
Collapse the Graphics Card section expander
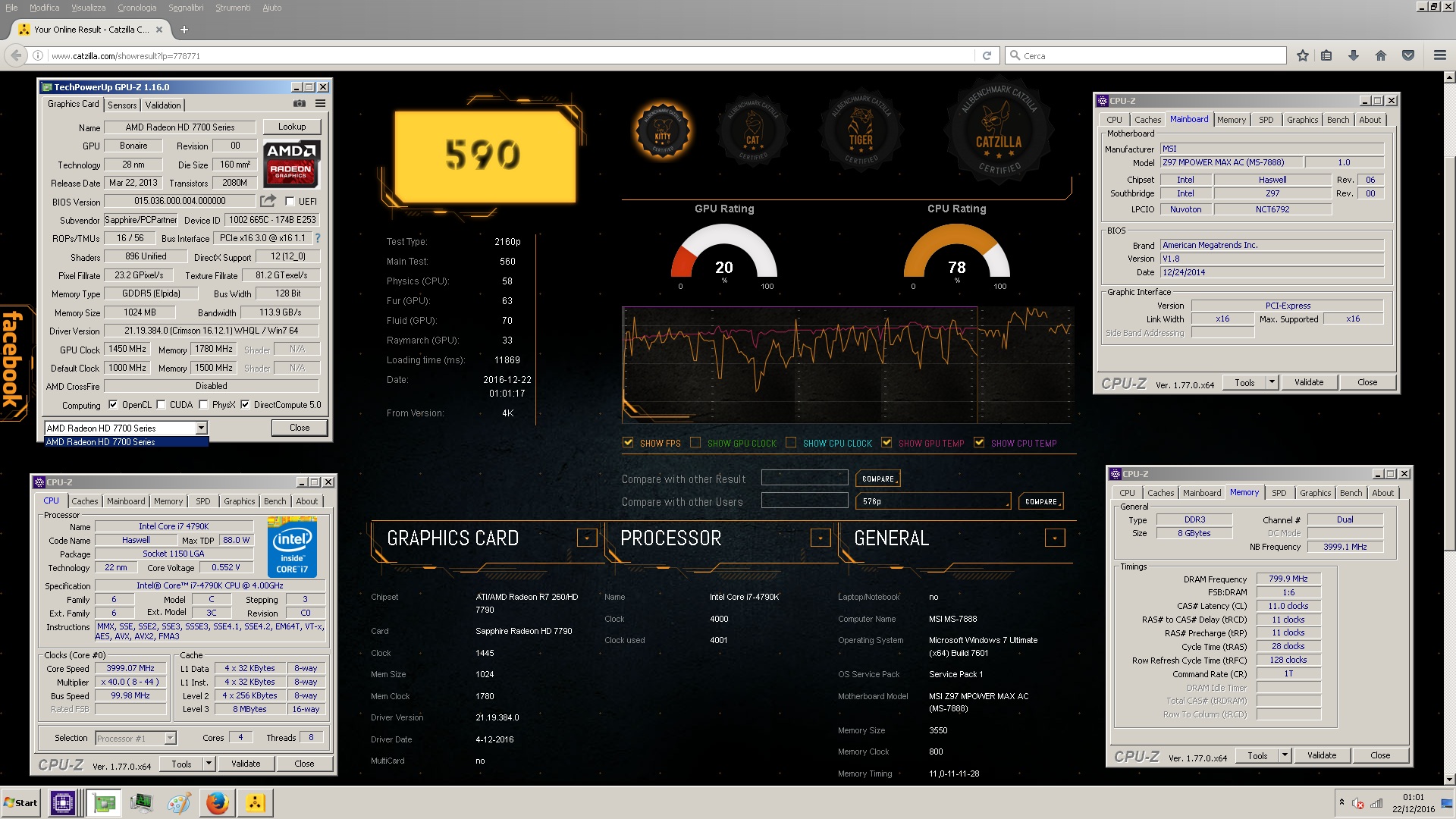(x=587, y=538)
